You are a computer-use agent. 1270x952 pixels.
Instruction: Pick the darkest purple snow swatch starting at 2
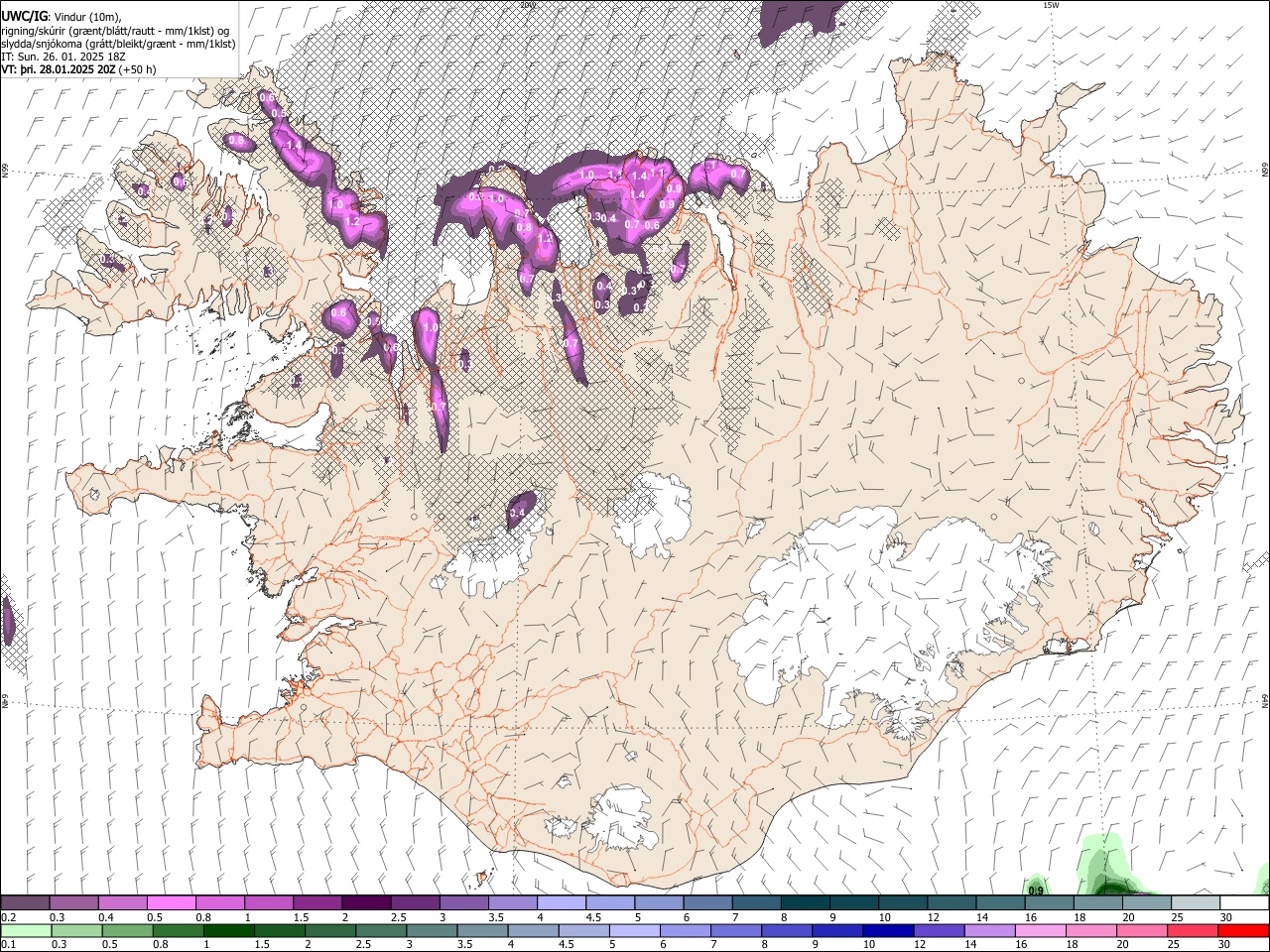366,903
